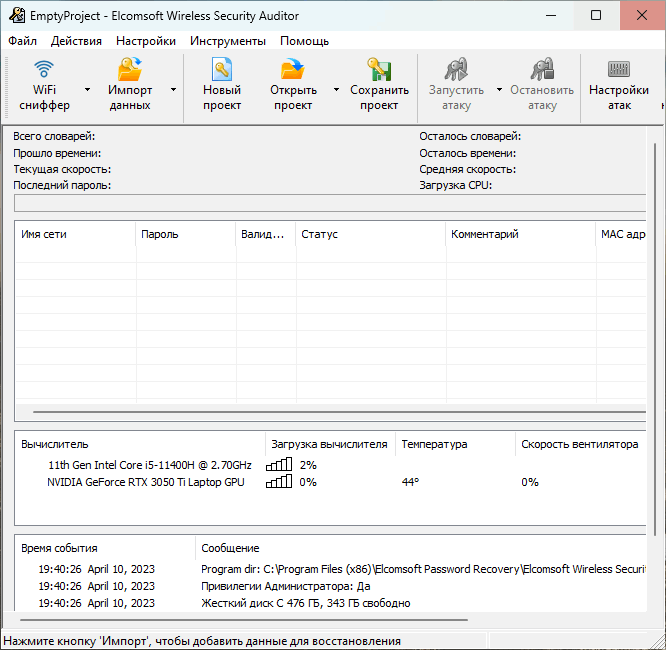Image resolution: width=666 pixels, height=650 pixels.
Task: Expand the Открыть проект dropdown arrow
Action: click(336, 89)
